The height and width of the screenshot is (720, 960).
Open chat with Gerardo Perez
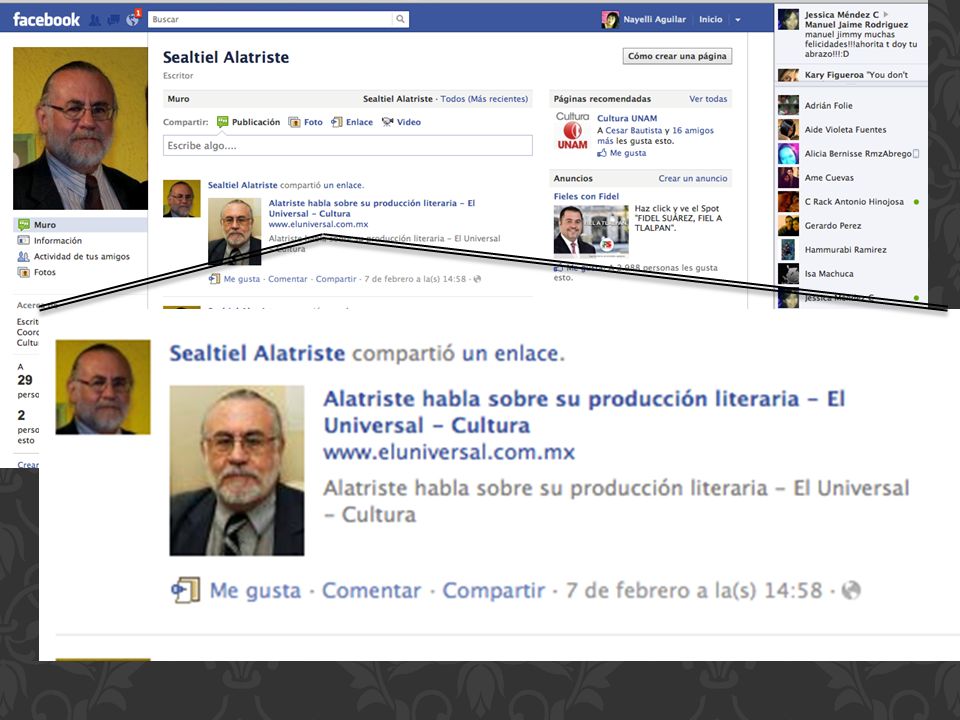click(x=851, y=226)
